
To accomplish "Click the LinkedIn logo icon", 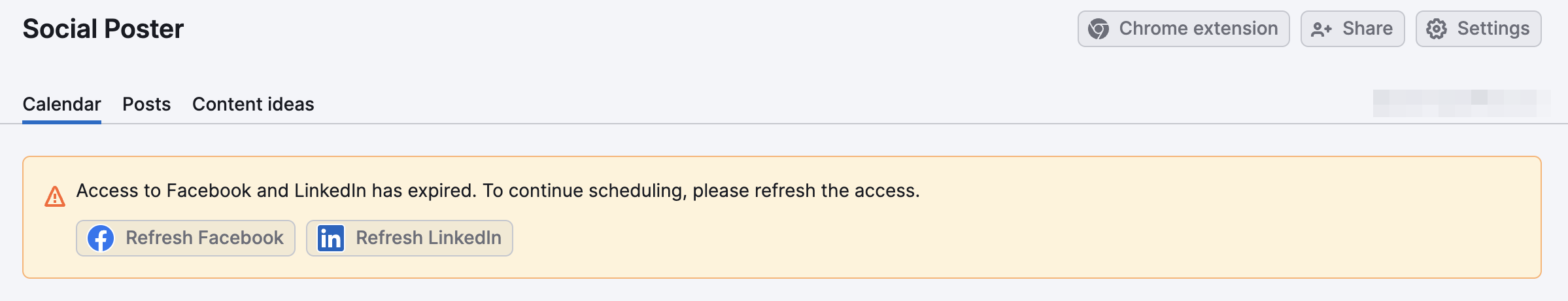I will click(331, 238).
